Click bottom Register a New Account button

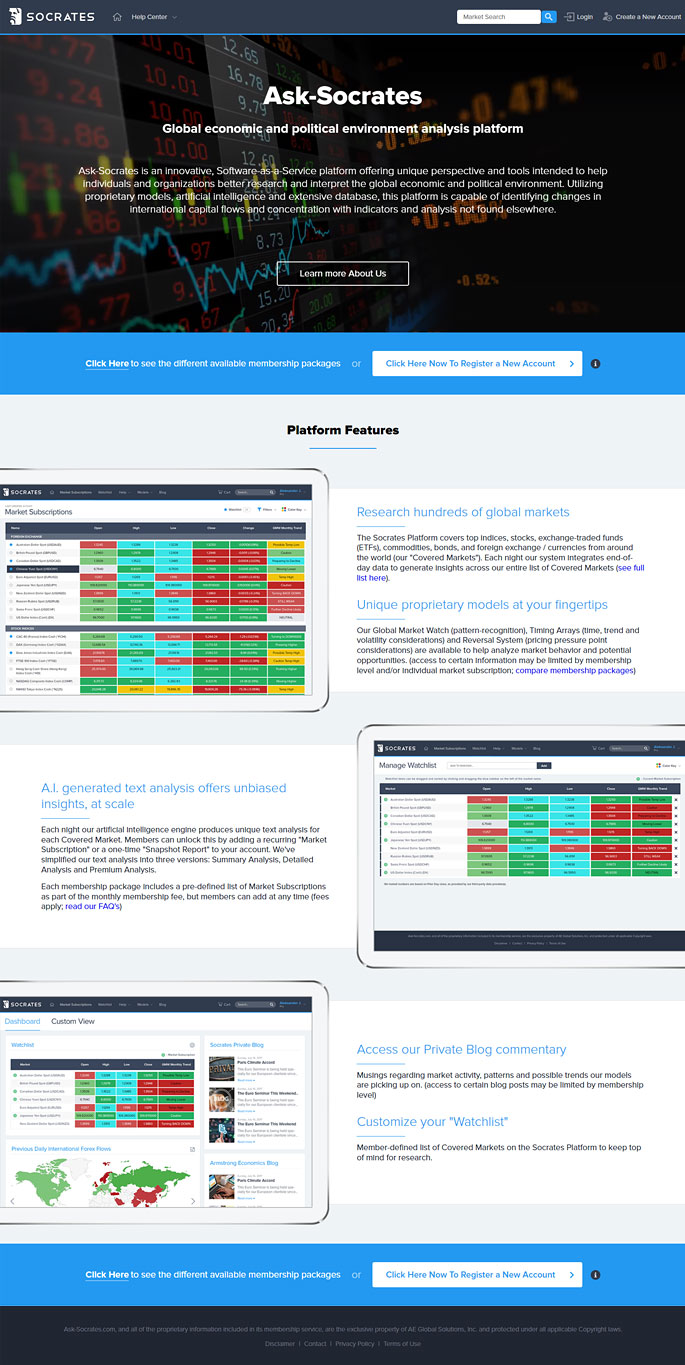477,1275
